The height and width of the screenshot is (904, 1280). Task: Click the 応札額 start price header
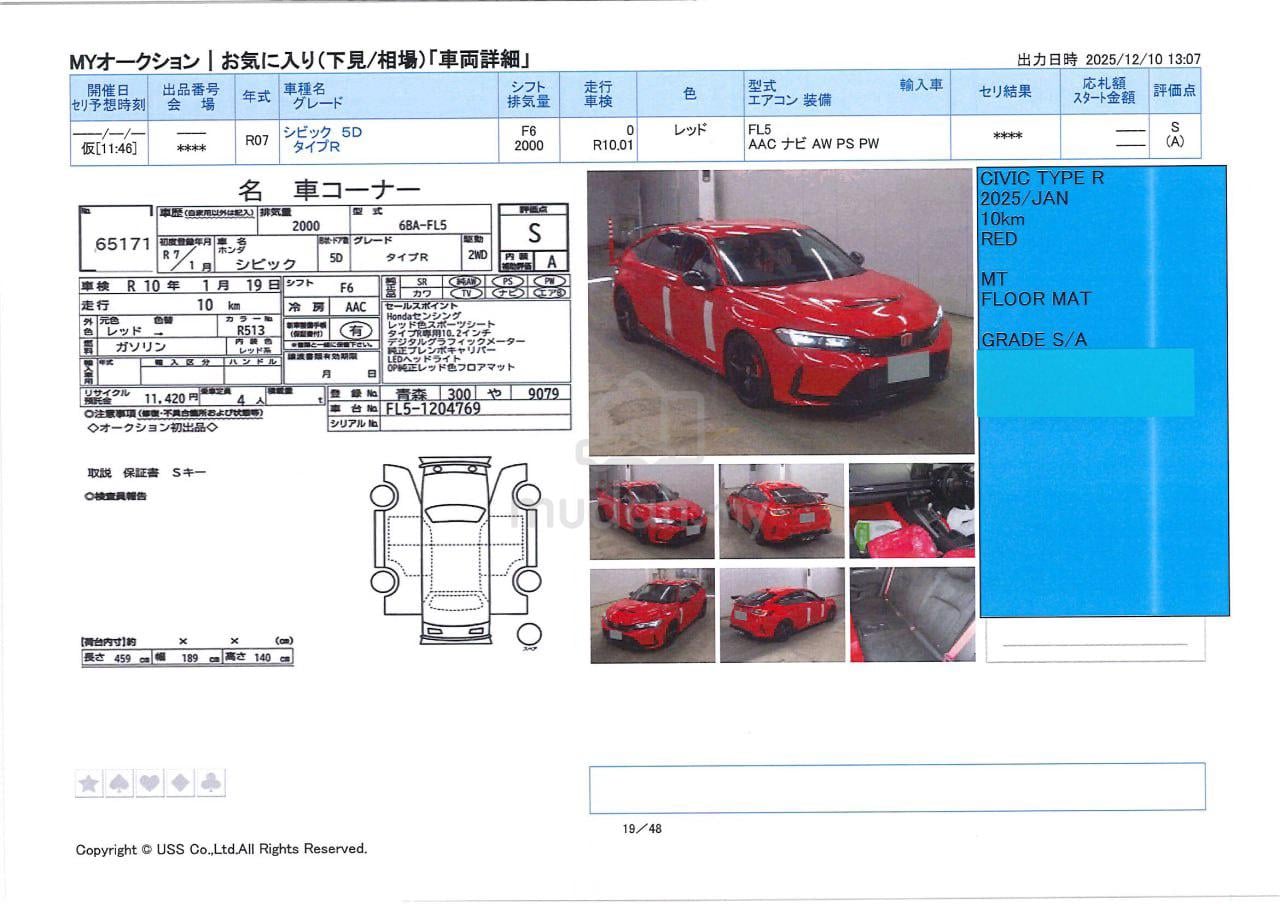pyautogui.click(x=1104, y=93)
